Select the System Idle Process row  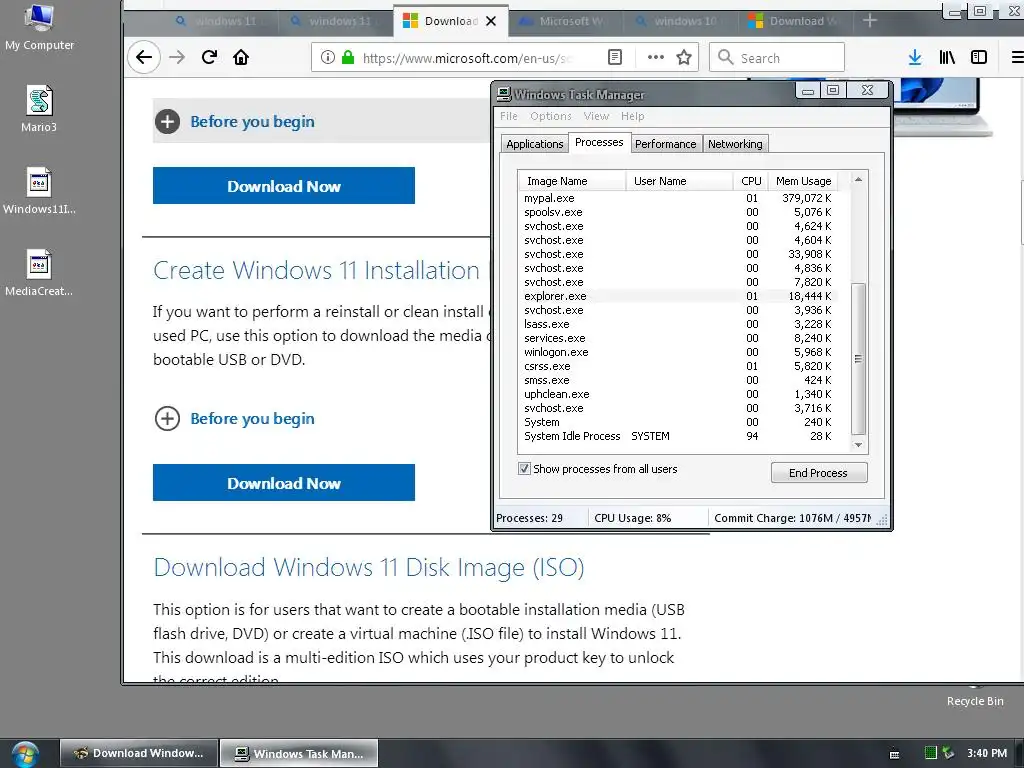pyautogui.click(x=678, y=436)
